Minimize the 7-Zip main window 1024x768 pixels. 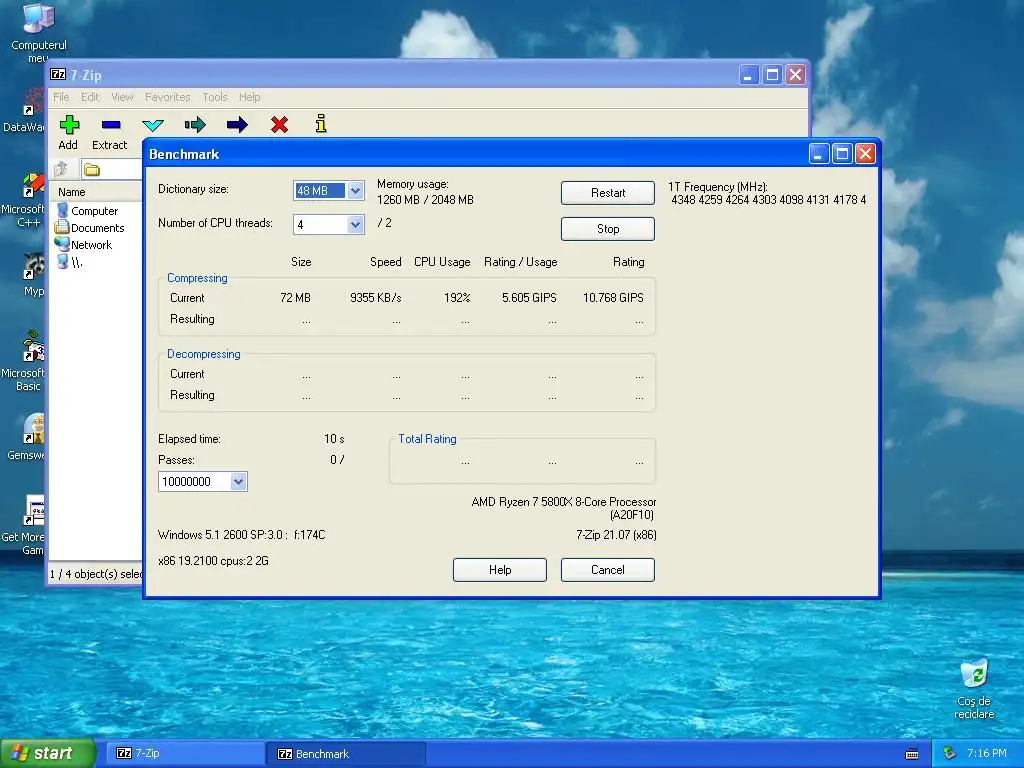click(748, 74)
